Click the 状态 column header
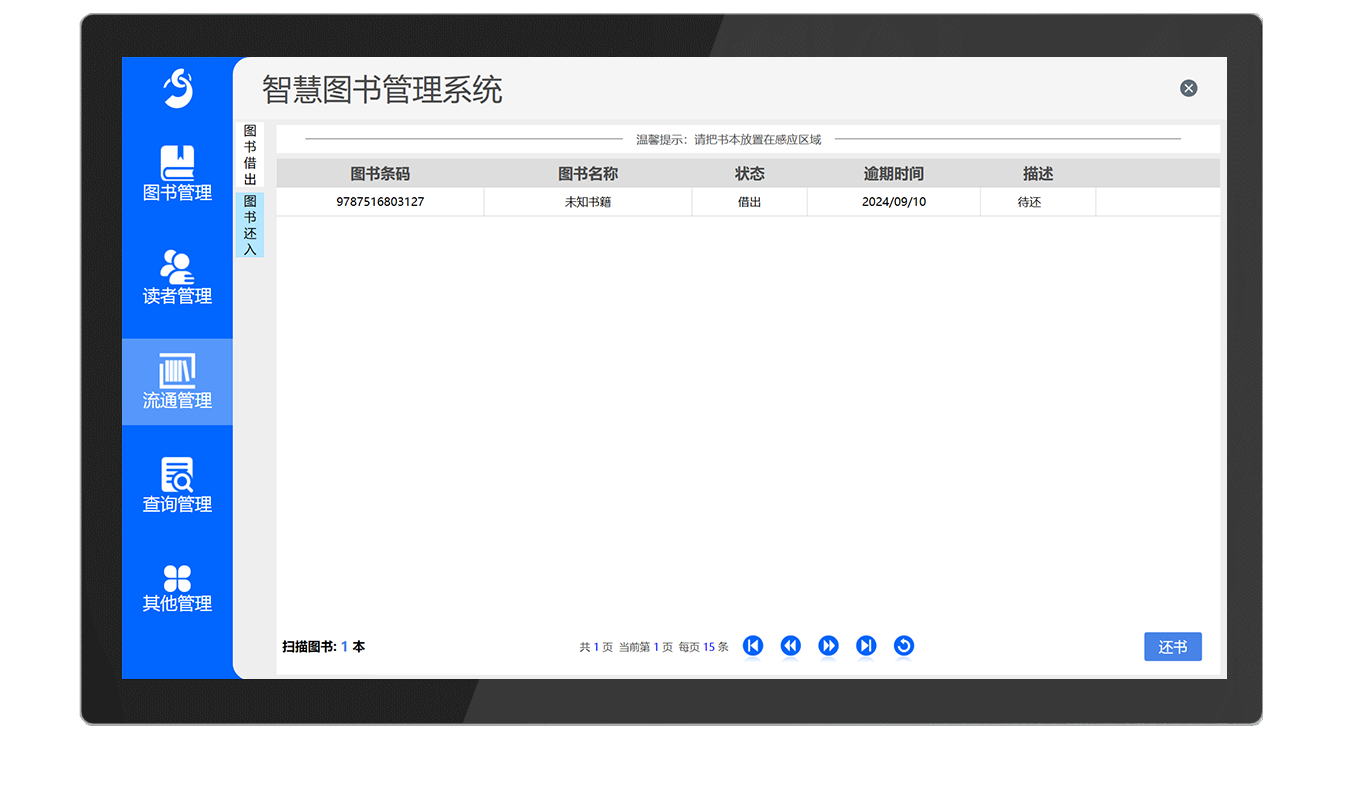 point(750,172)
